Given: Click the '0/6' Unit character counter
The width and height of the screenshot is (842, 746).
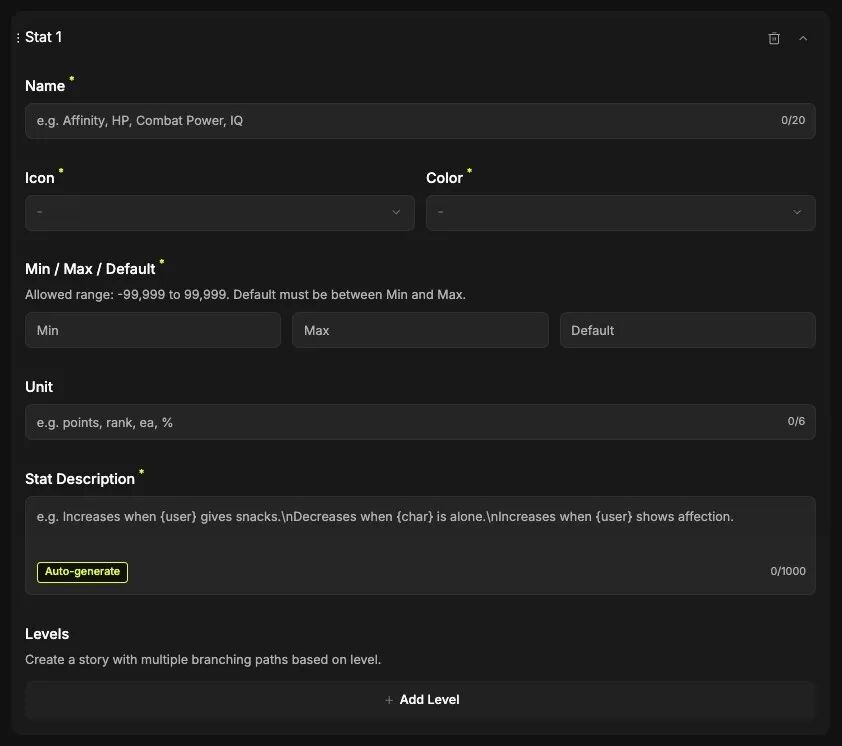Looking at the screenshot, I should pos(796,422).
